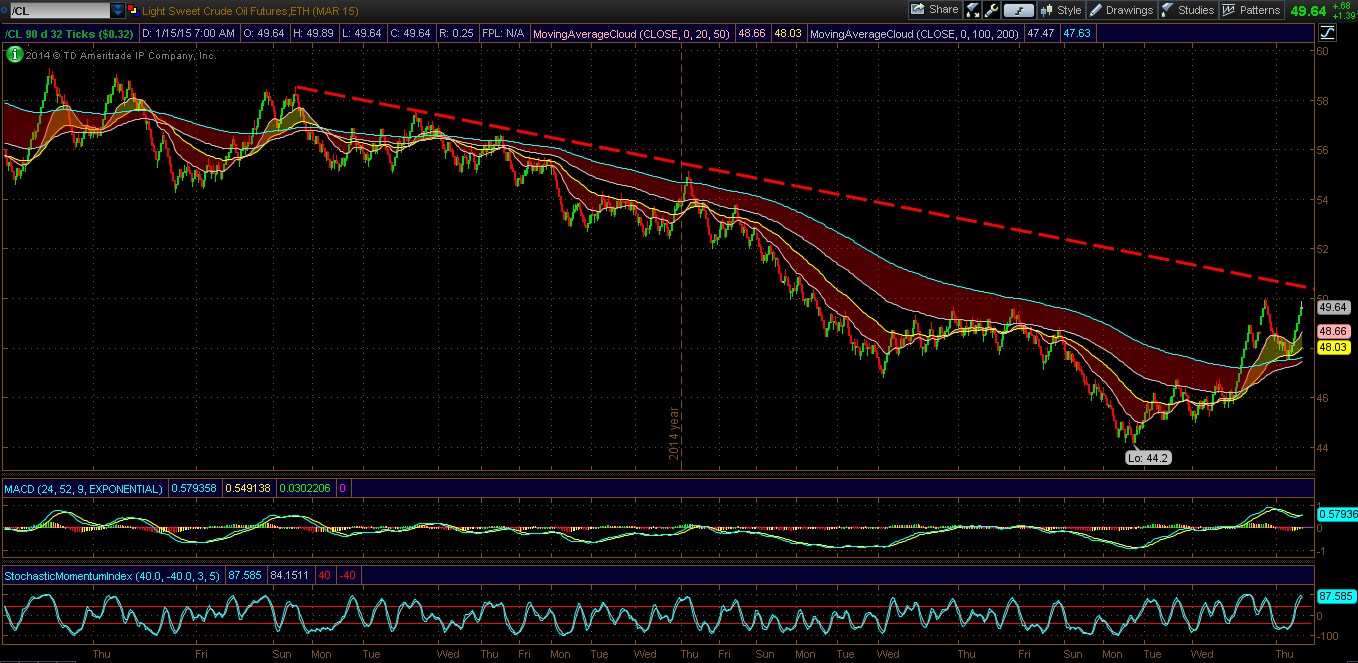The image size is (1358, 663).
Task: Click the MACD (24, 52, 9, EXPONENTIAL) study label
Action: (x=84, y=489)
